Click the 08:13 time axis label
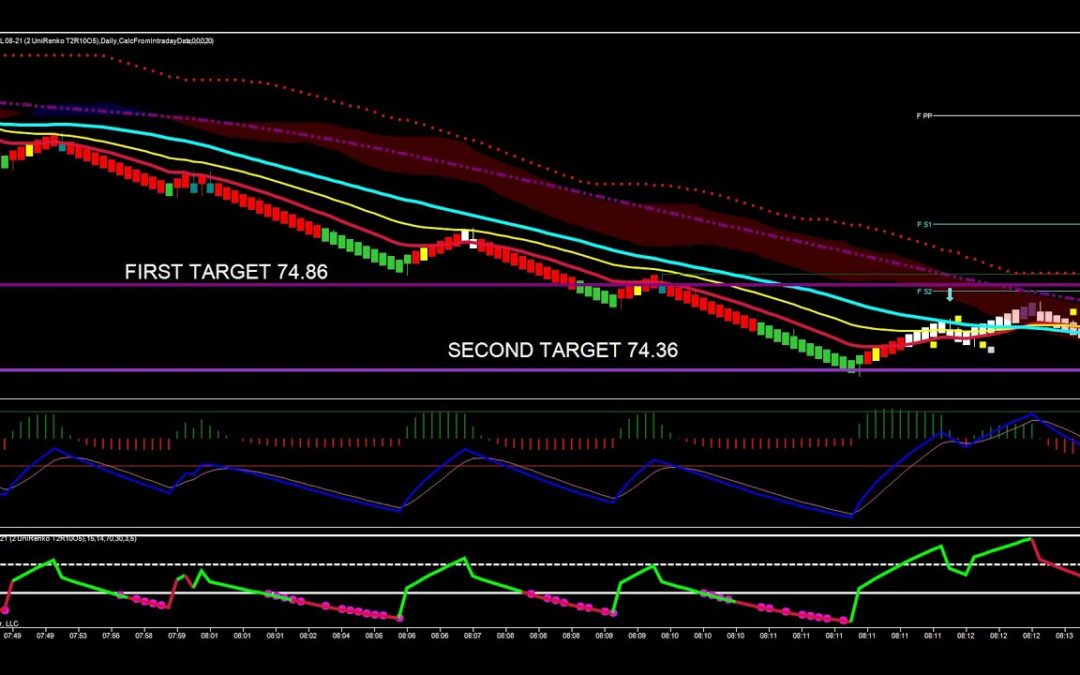The height and width of the screenshot is (675, 1080). [1064, 634]
